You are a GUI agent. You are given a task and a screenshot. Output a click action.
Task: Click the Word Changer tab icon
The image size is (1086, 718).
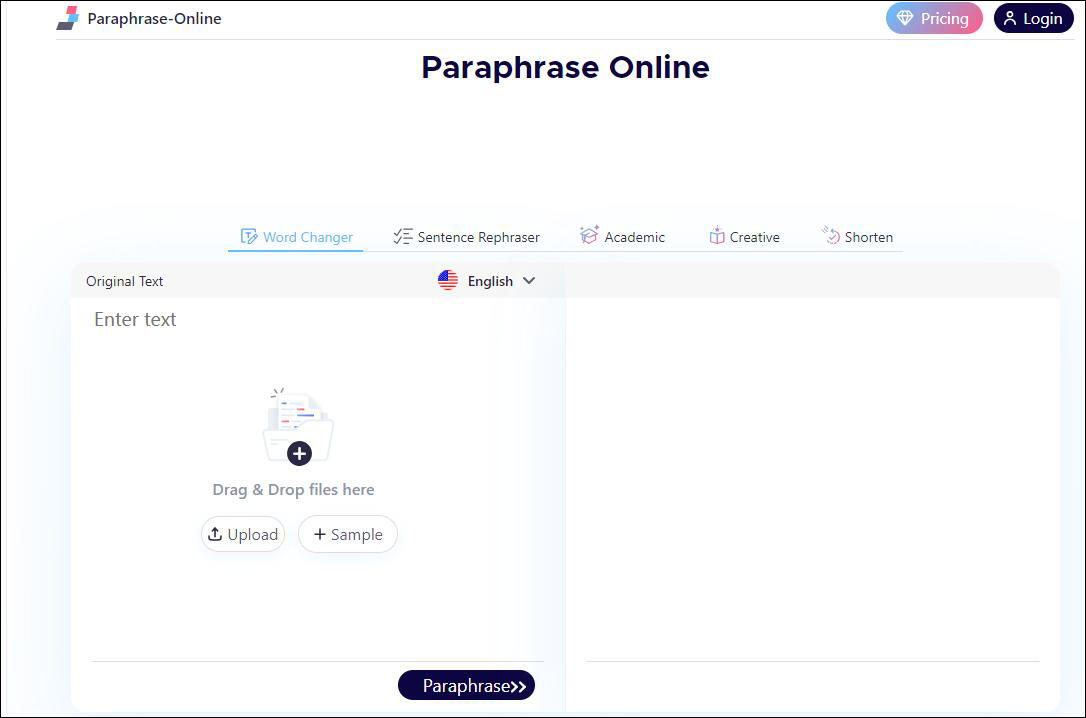249,237
